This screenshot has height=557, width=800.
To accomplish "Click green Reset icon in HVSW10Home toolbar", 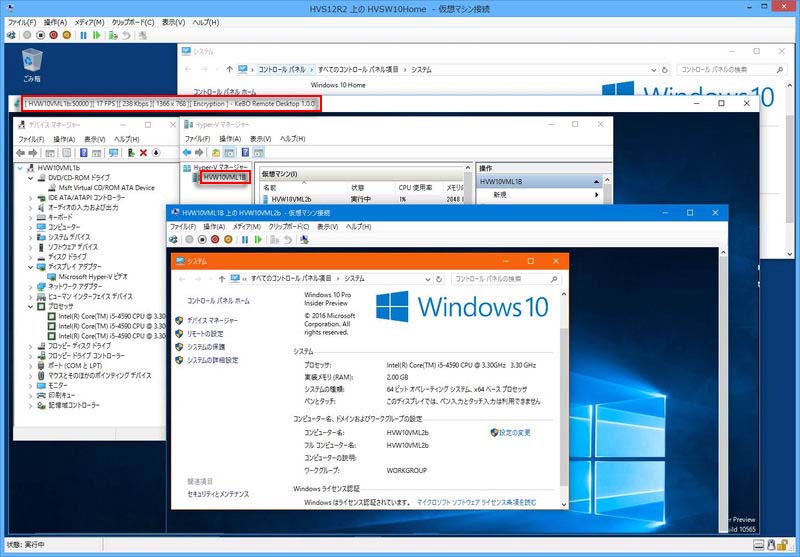I will 96,35.
